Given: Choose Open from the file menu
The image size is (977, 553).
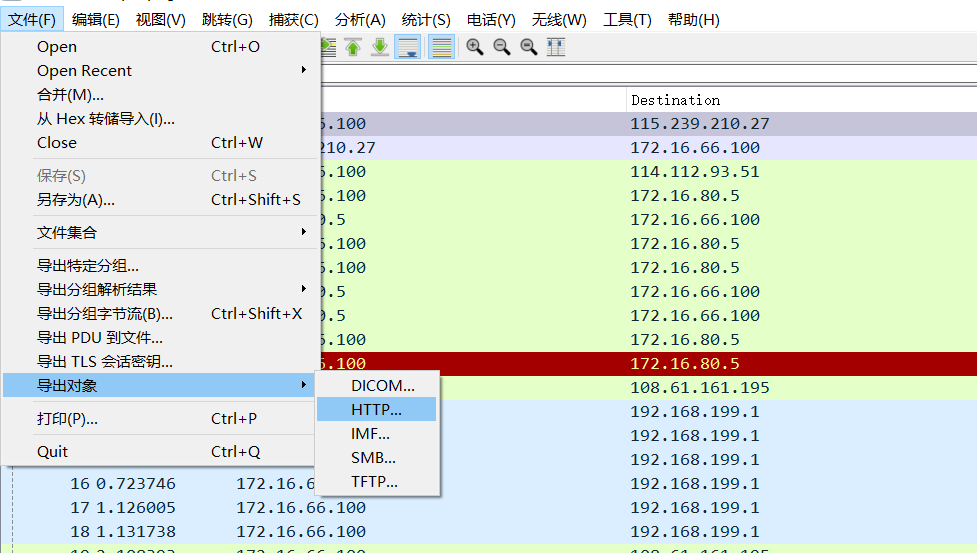Looking at the screenshot, I should pos(160,47).
